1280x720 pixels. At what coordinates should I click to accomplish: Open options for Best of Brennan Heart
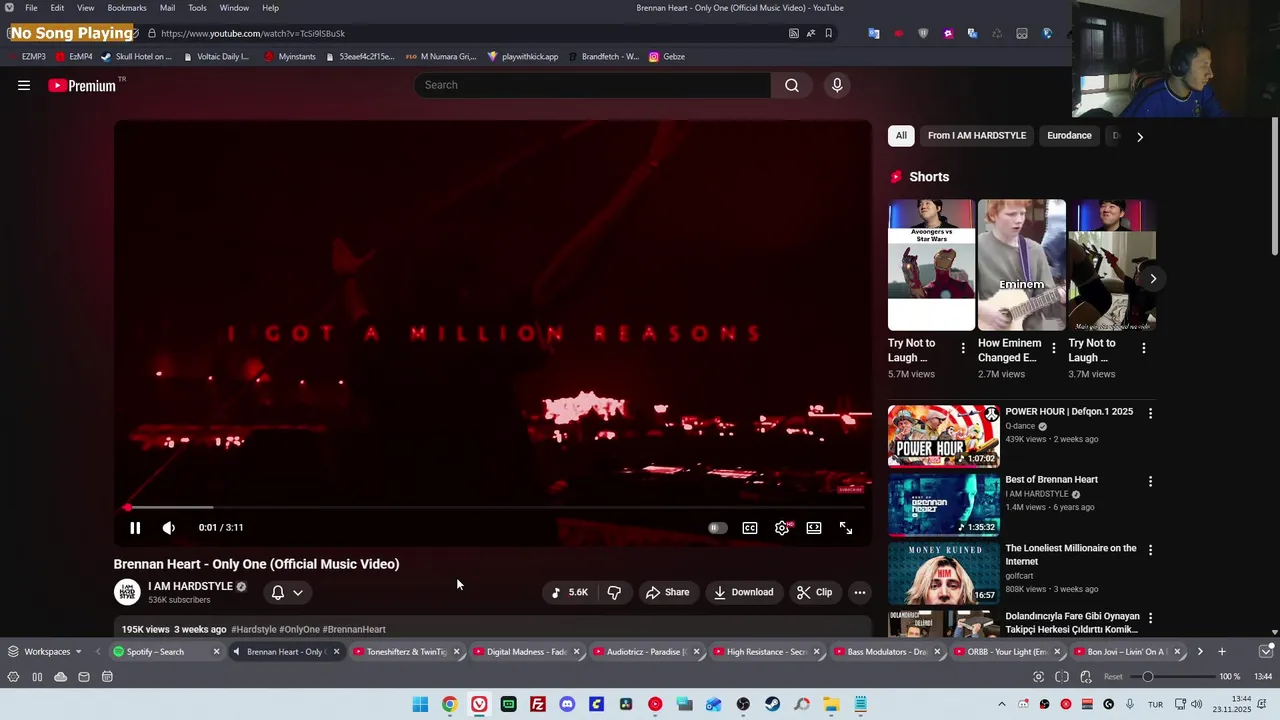point(1150,481)
